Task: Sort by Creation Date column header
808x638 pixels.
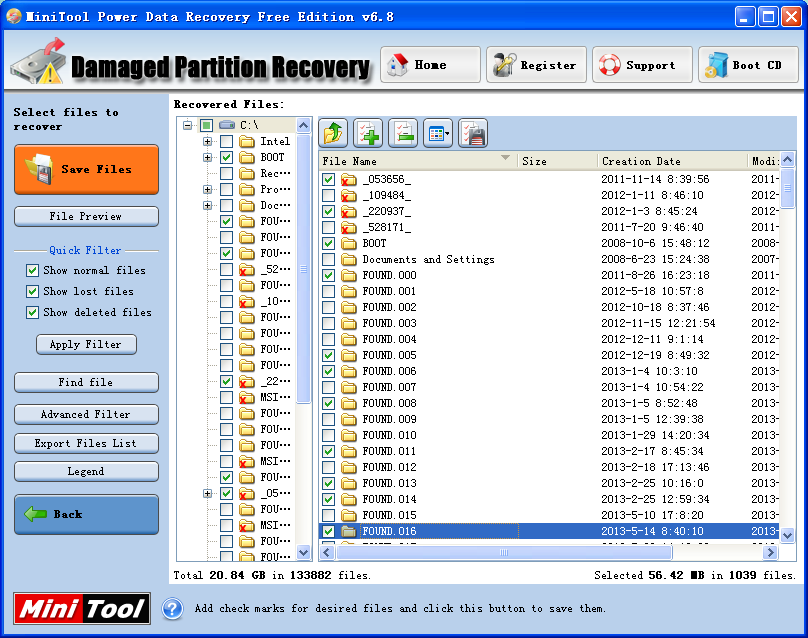Action: point(672,161)
